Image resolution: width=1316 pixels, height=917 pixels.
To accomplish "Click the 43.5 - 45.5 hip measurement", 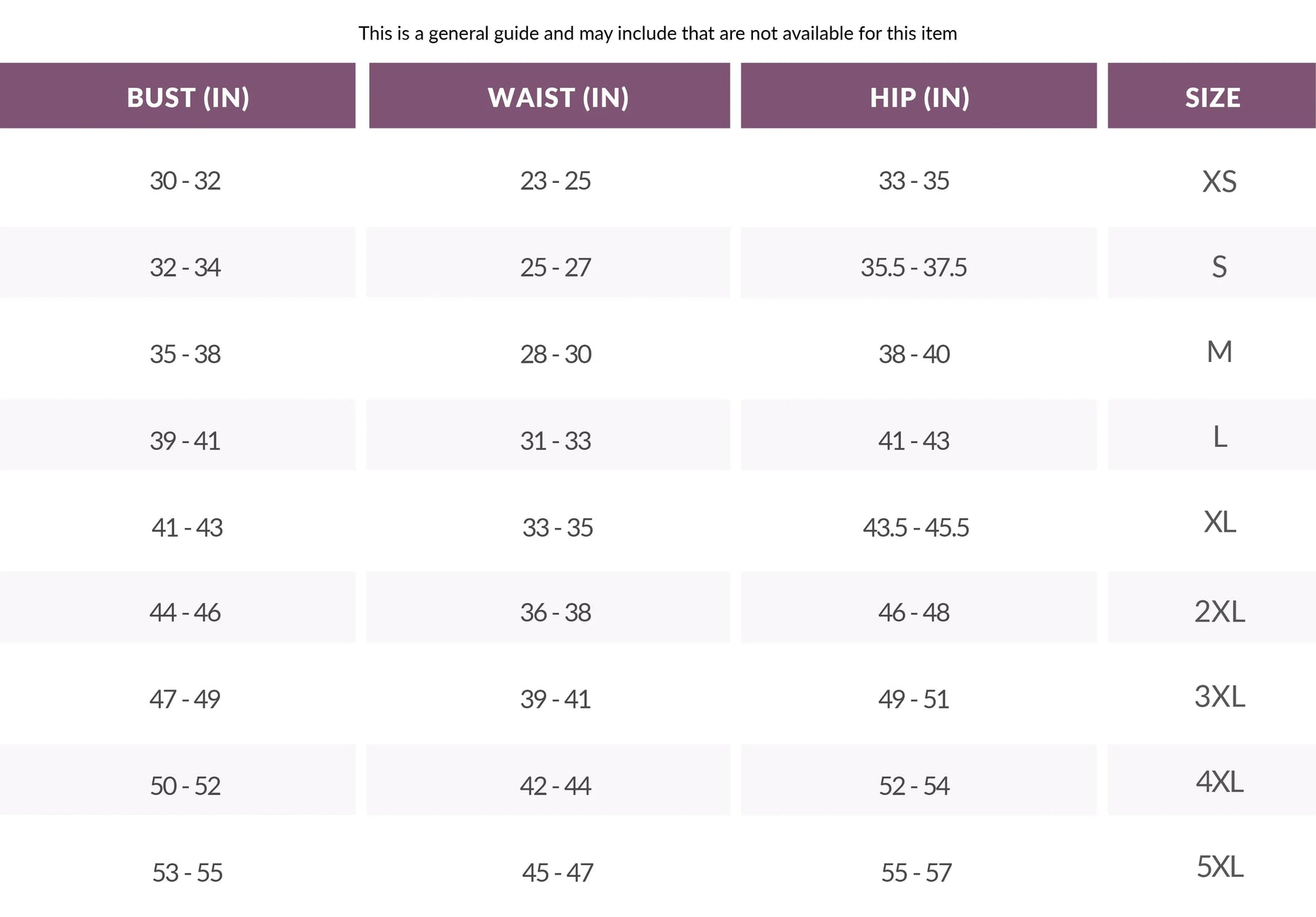I will [916, 527].
